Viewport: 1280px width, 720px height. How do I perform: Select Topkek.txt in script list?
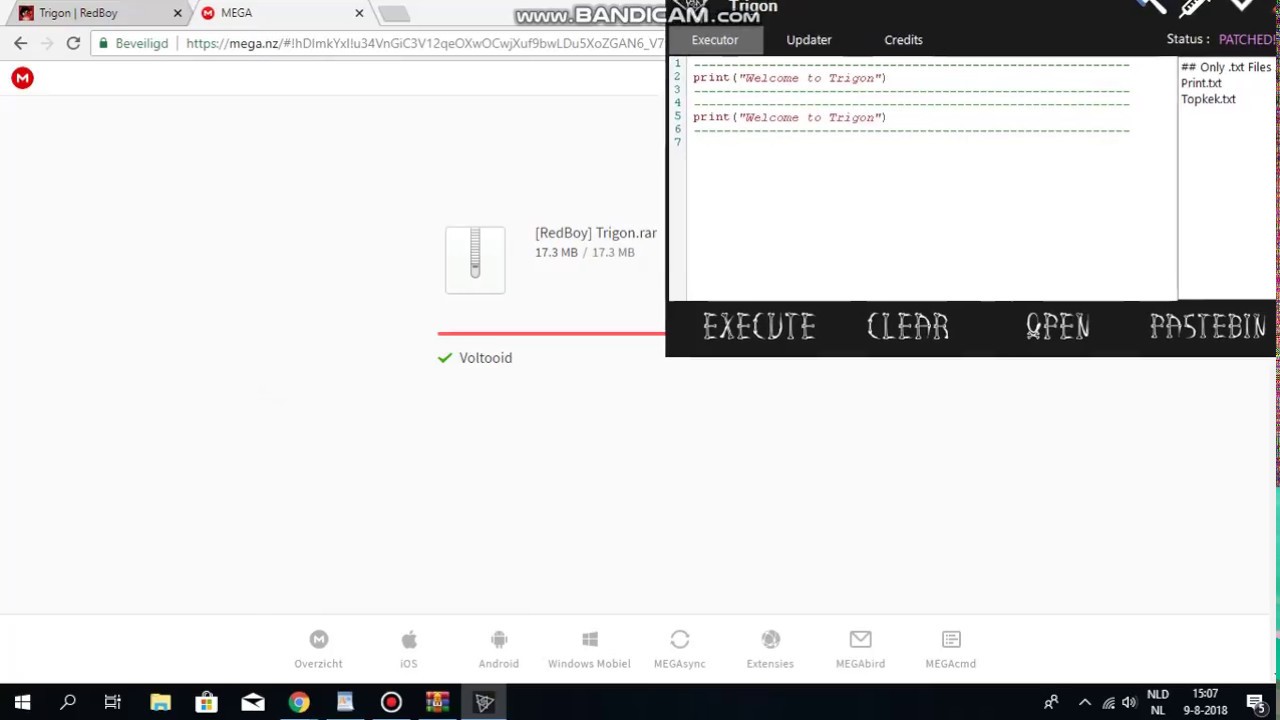tap(1208, 99)
